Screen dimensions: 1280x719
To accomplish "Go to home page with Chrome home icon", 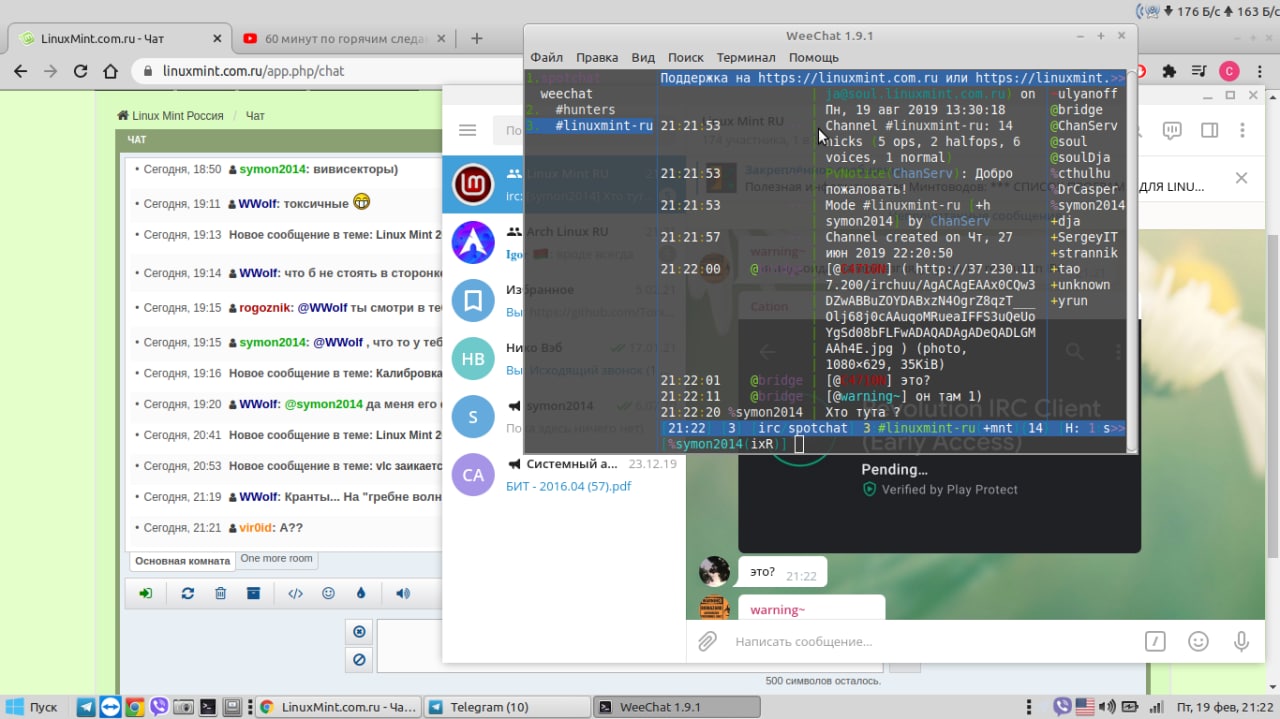I will click(x=111, y=71).
